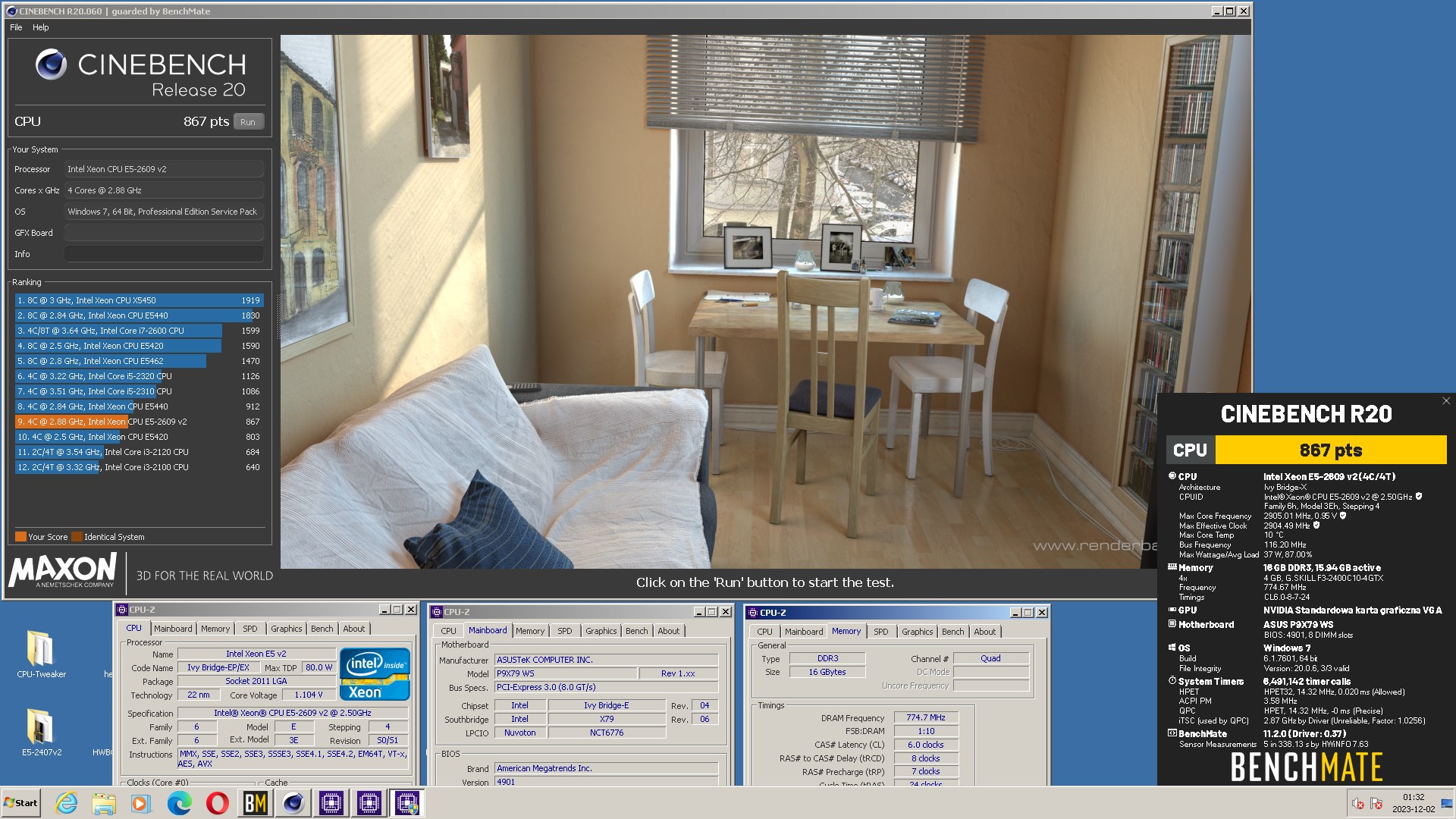Open the Windows Start menu

21,803
